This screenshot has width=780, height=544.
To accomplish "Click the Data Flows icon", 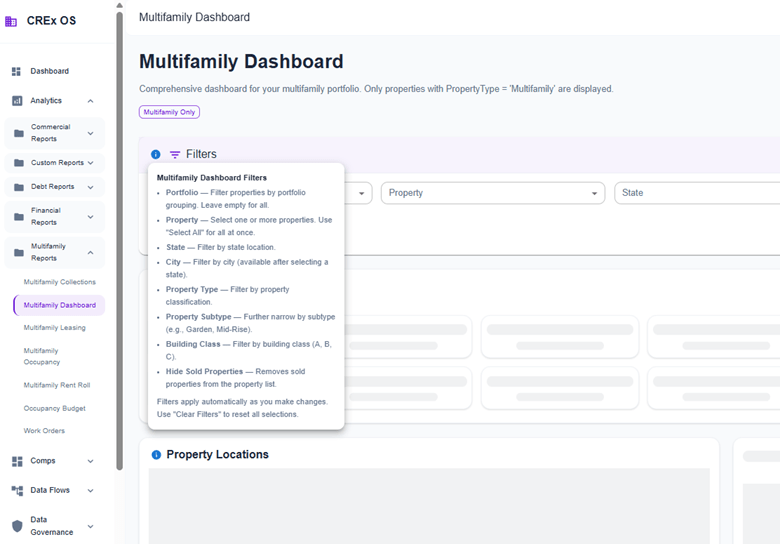I will [17, 491].
